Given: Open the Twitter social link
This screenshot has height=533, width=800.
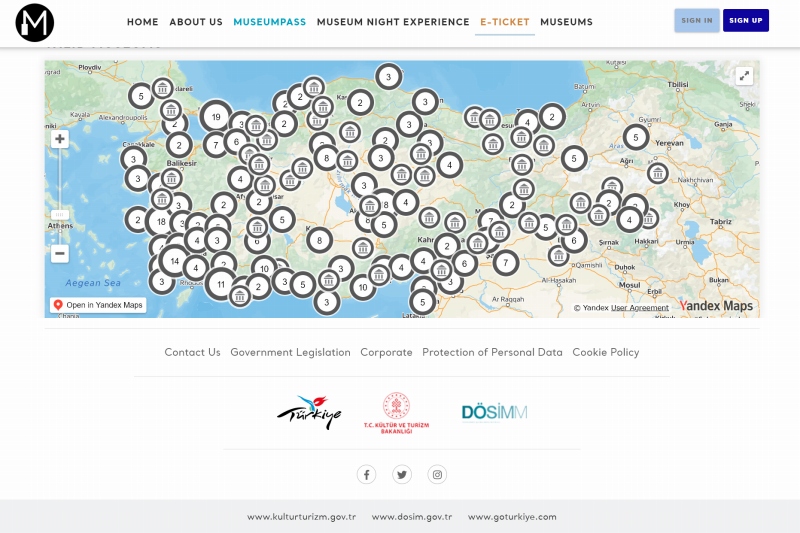Looking at the screenshot, I should (x=402, y=475).
